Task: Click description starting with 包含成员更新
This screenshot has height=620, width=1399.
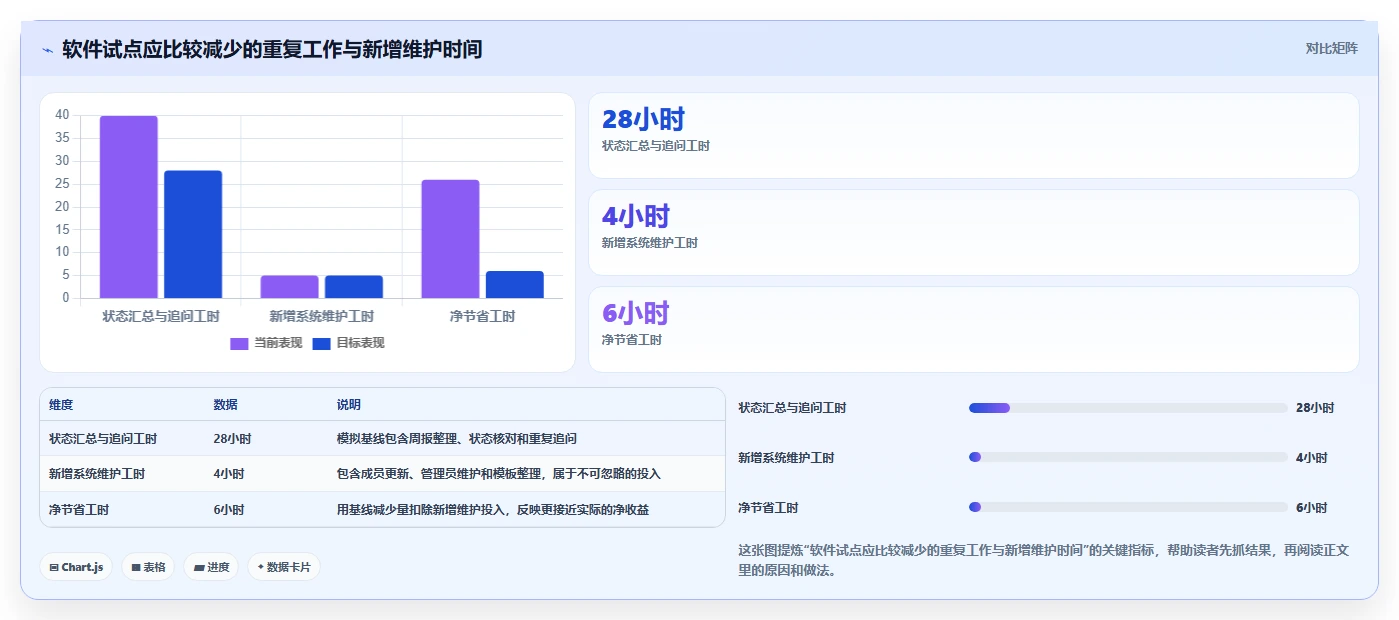Action: 499,474
